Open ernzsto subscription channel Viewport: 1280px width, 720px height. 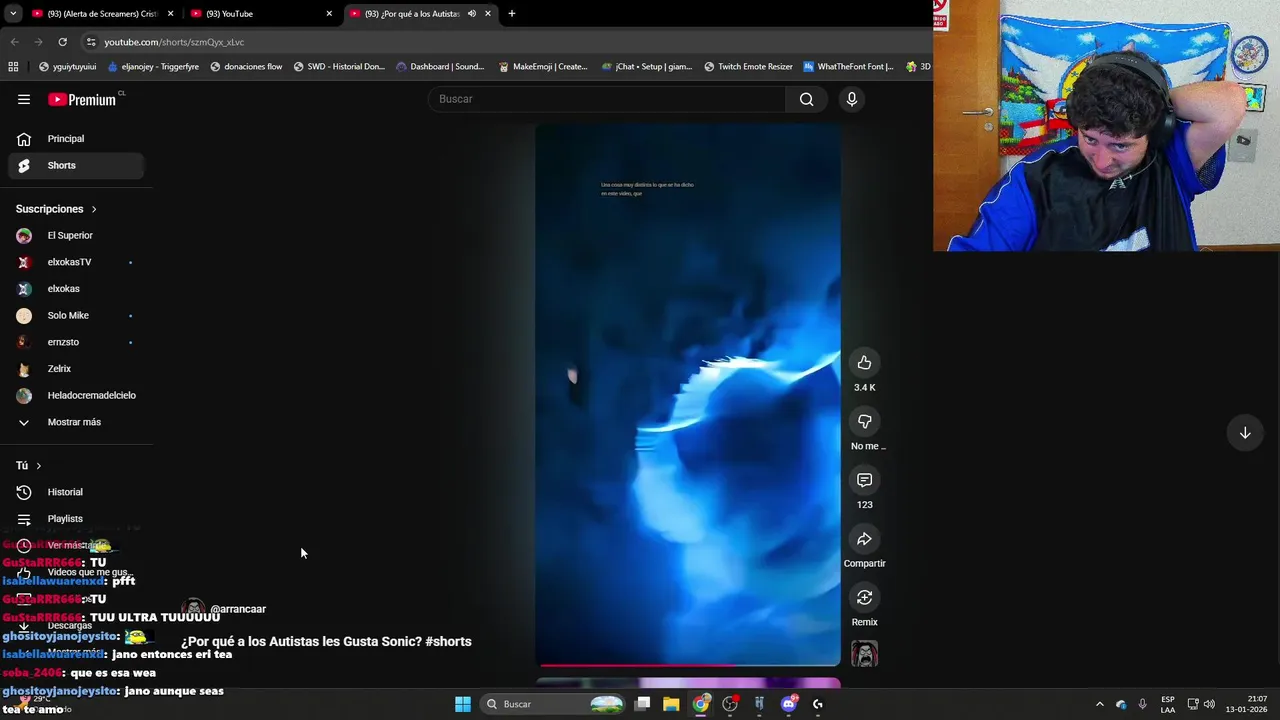click(x=76, y=342)
